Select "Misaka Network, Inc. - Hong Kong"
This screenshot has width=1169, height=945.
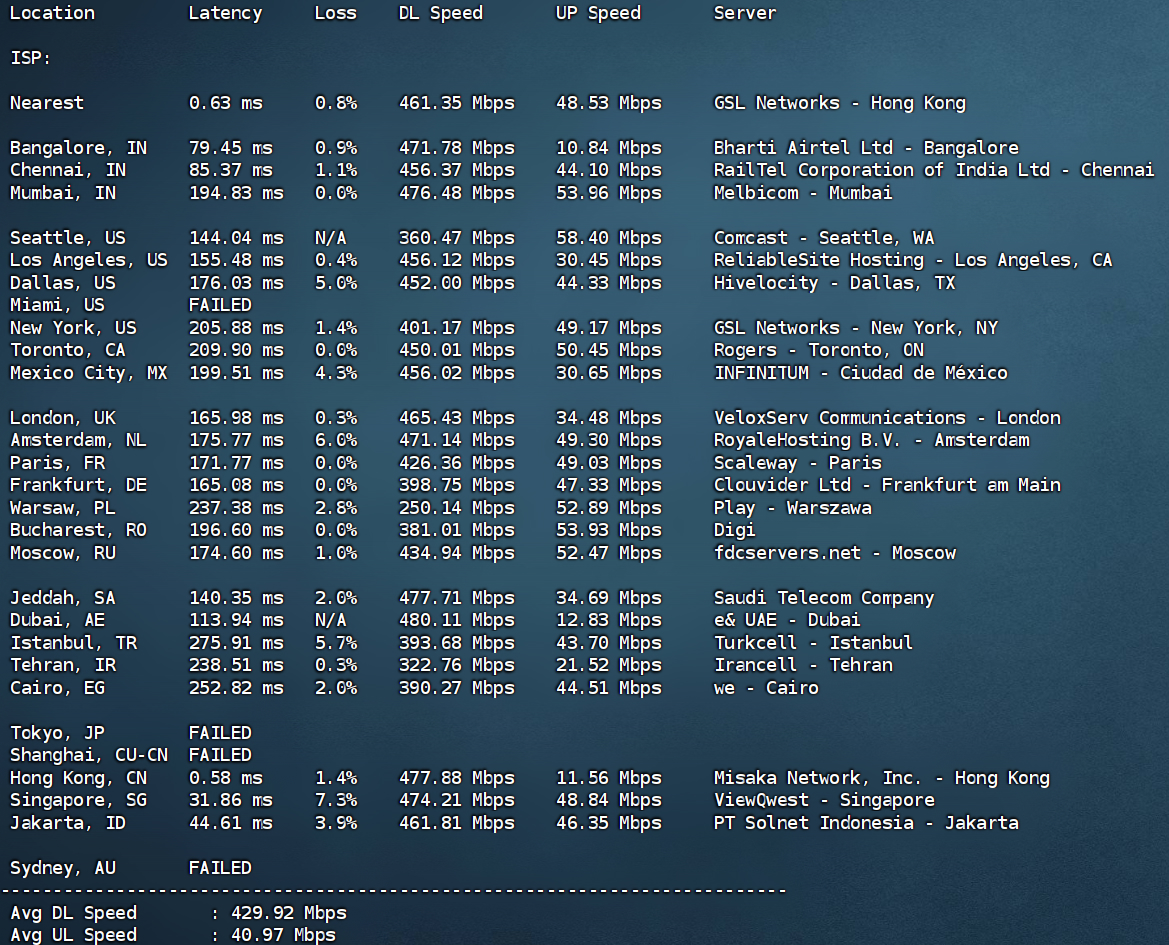click(x=882, y=778)
